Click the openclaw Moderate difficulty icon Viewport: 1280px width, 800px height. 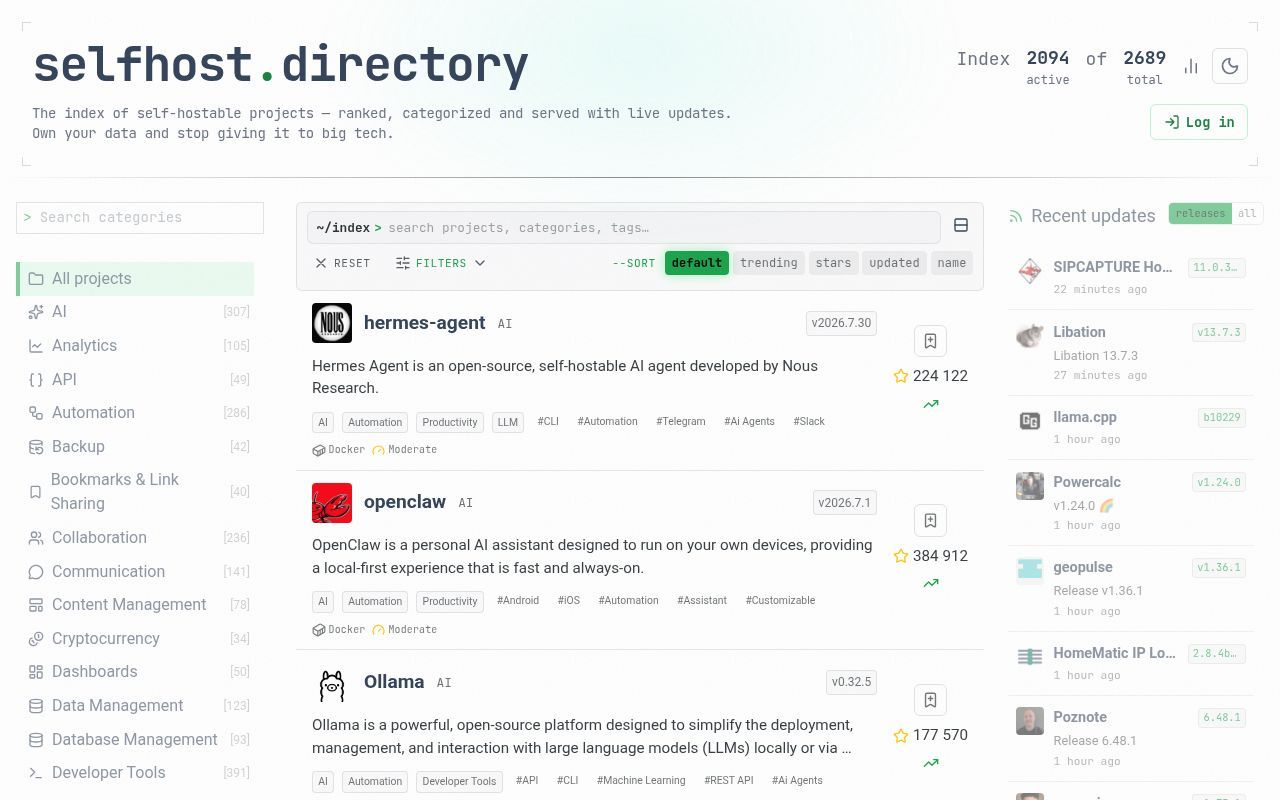pyautogui.click(x=379, y=630)
